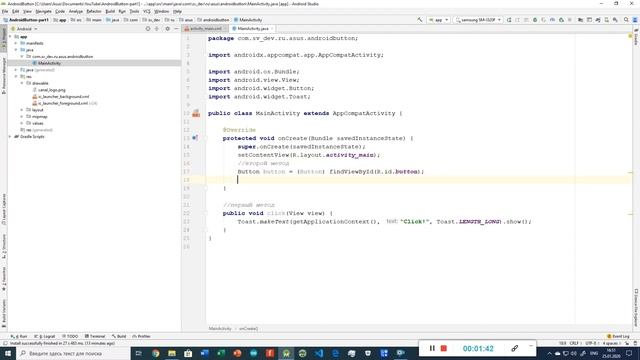Select ic_launcher_background.xml file
The image size is (640, 360).
[61, 97]
